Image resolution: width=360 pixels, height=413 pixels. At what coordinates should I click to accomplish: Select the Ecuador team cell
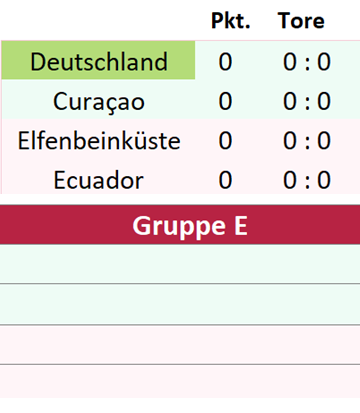[x=98, y=177]
